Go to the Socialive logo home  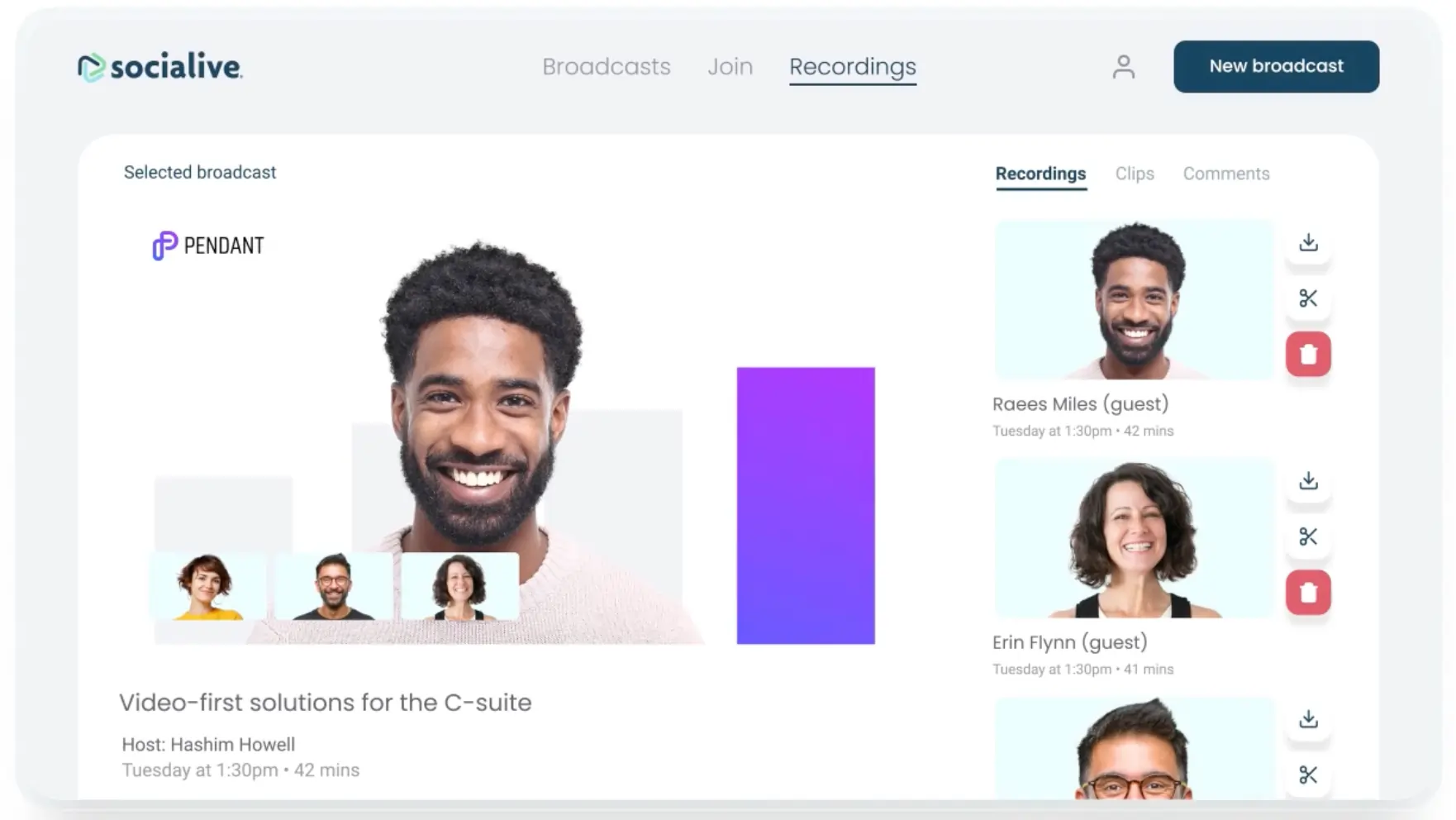[159, 67]
